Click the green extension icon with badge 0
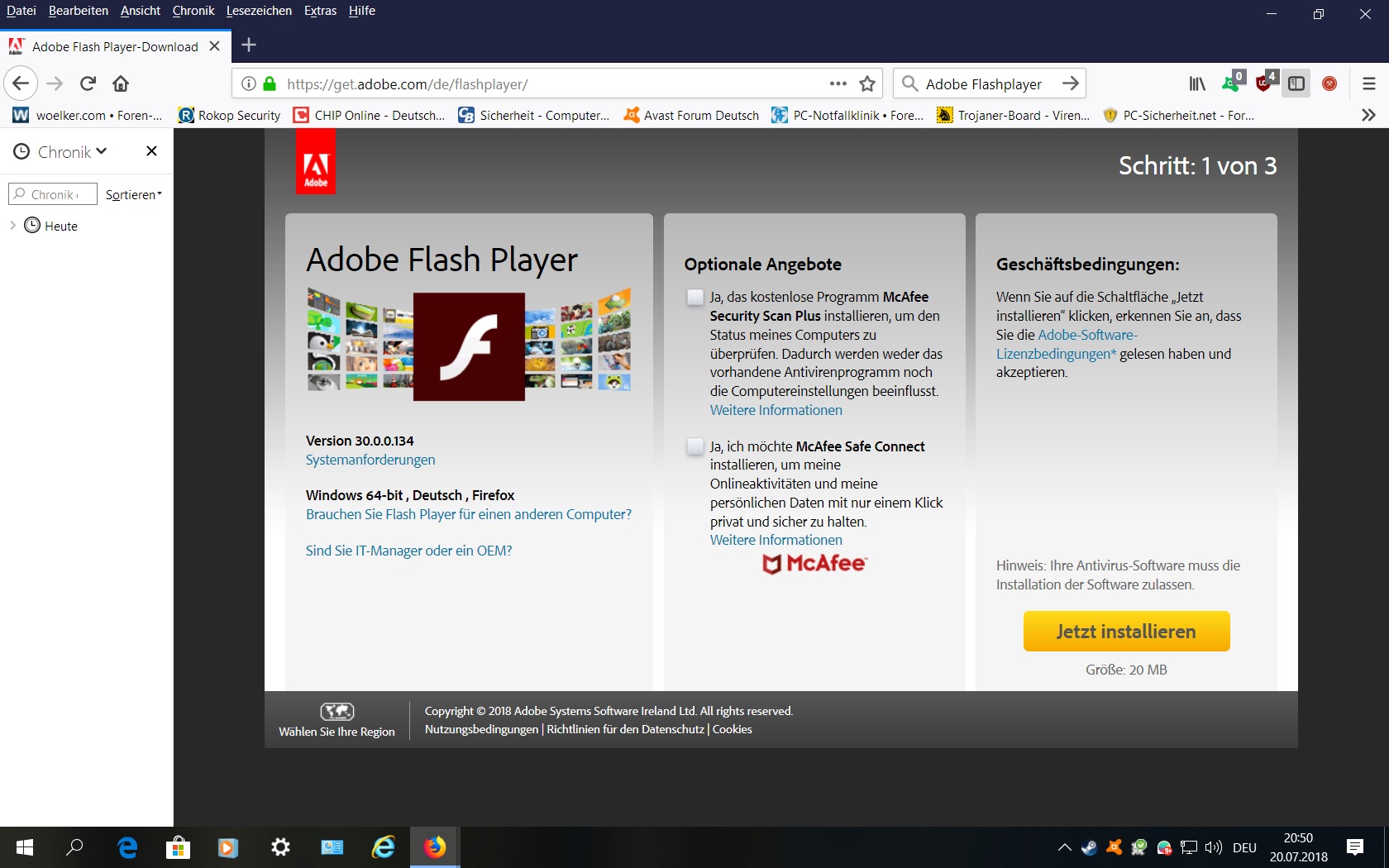The width and height of the screenshot is (1389, 868). coord(1233,81)
